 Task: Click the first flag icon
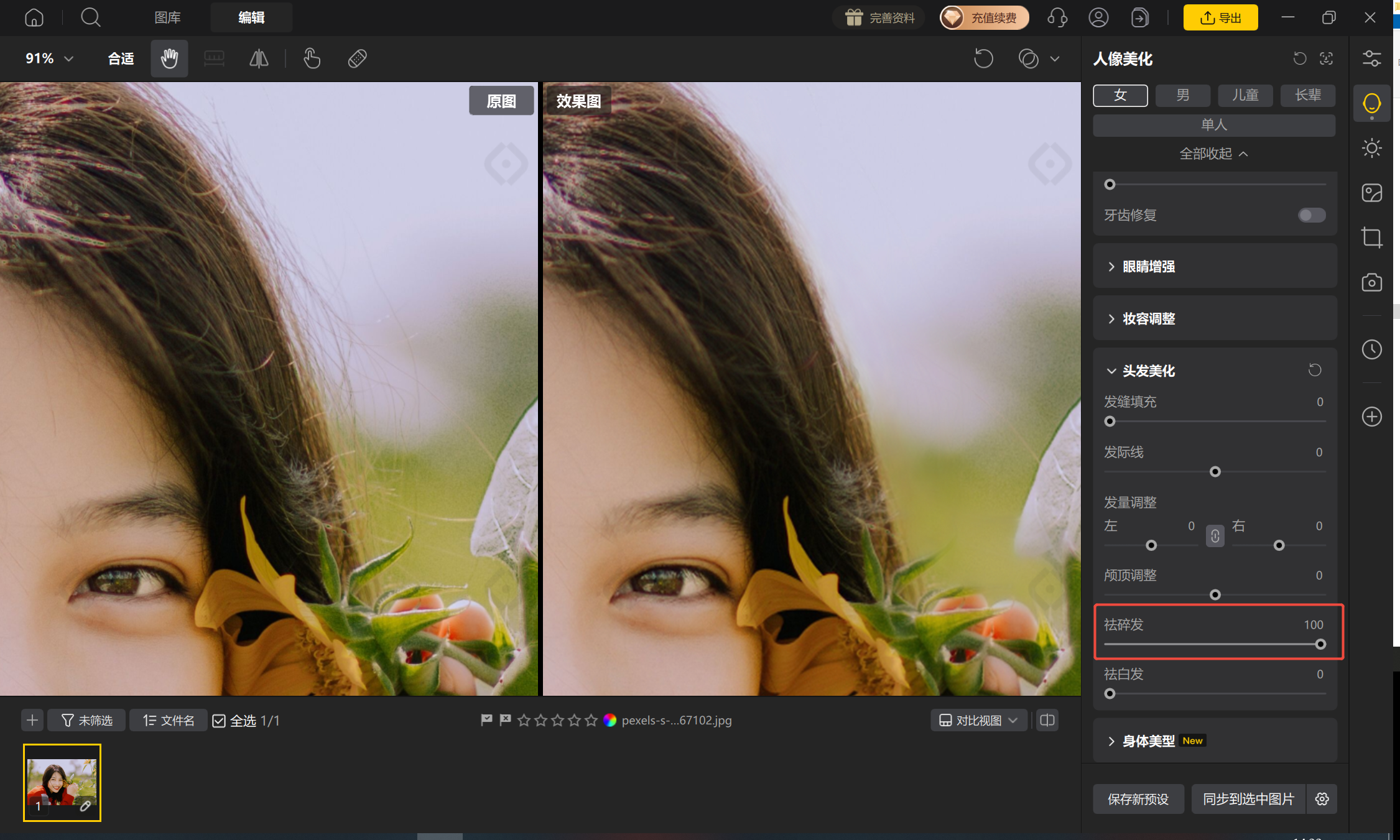[x=486, y=720]
